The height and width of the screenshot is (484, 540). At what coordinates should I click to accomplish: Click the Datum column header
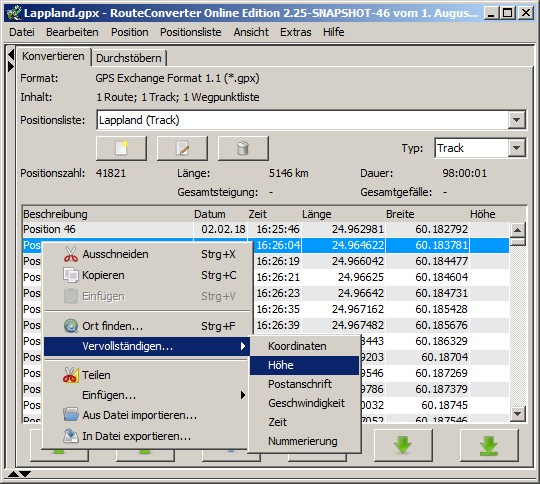220,214
